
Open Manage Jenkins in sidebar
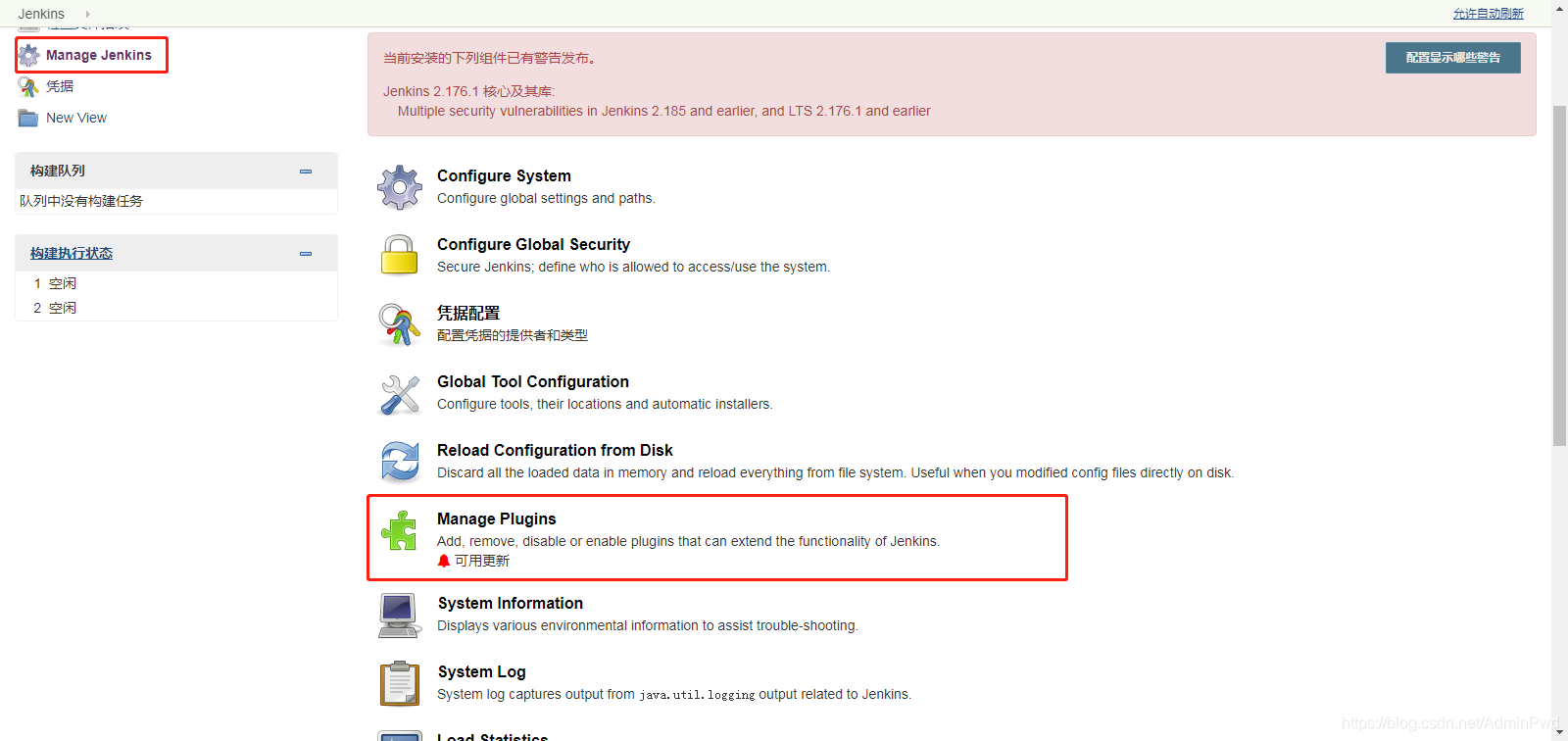(x=99, y=55)
